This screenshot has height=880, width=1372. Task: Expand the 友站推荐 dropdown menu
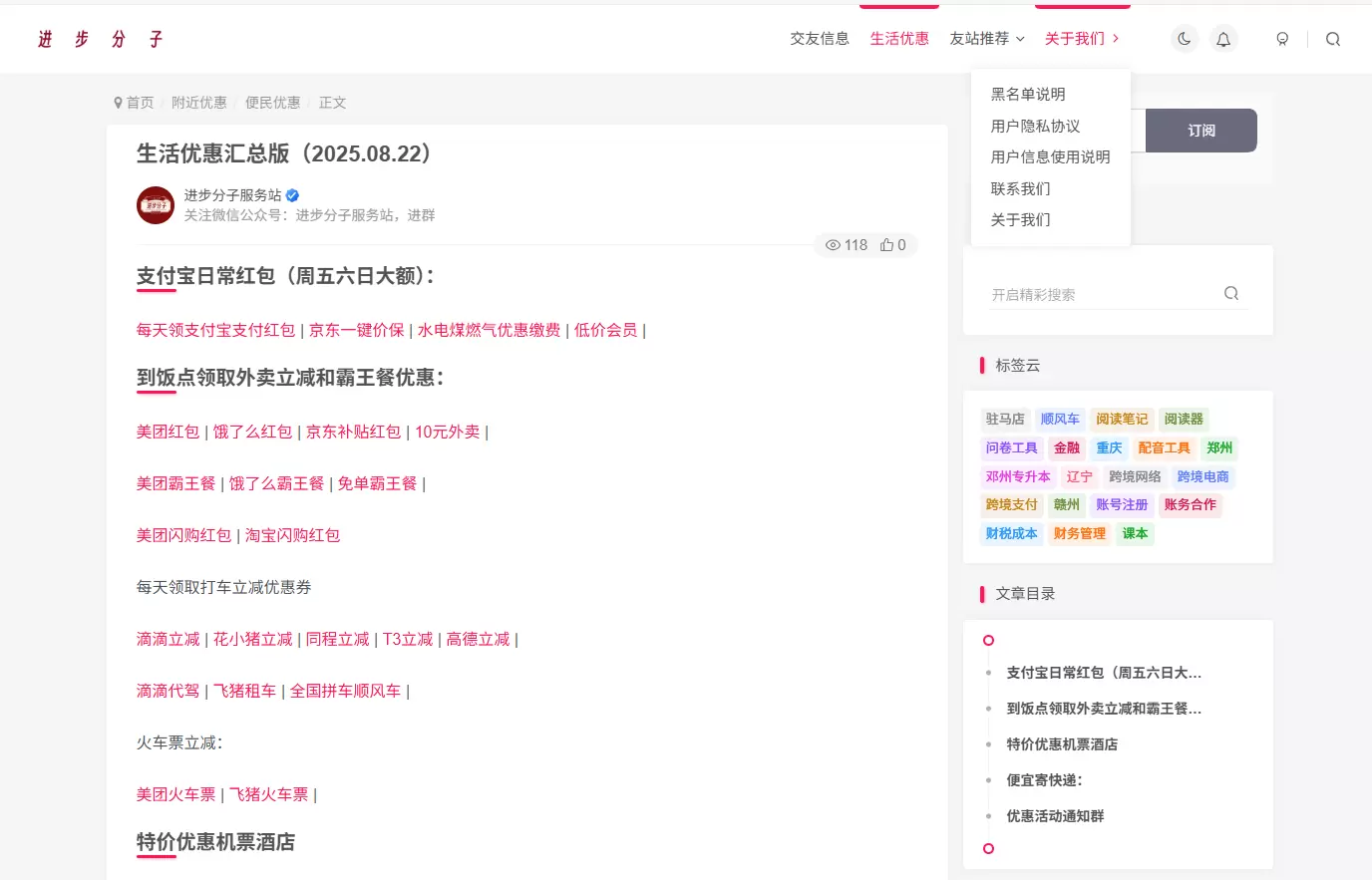point(987,39)
